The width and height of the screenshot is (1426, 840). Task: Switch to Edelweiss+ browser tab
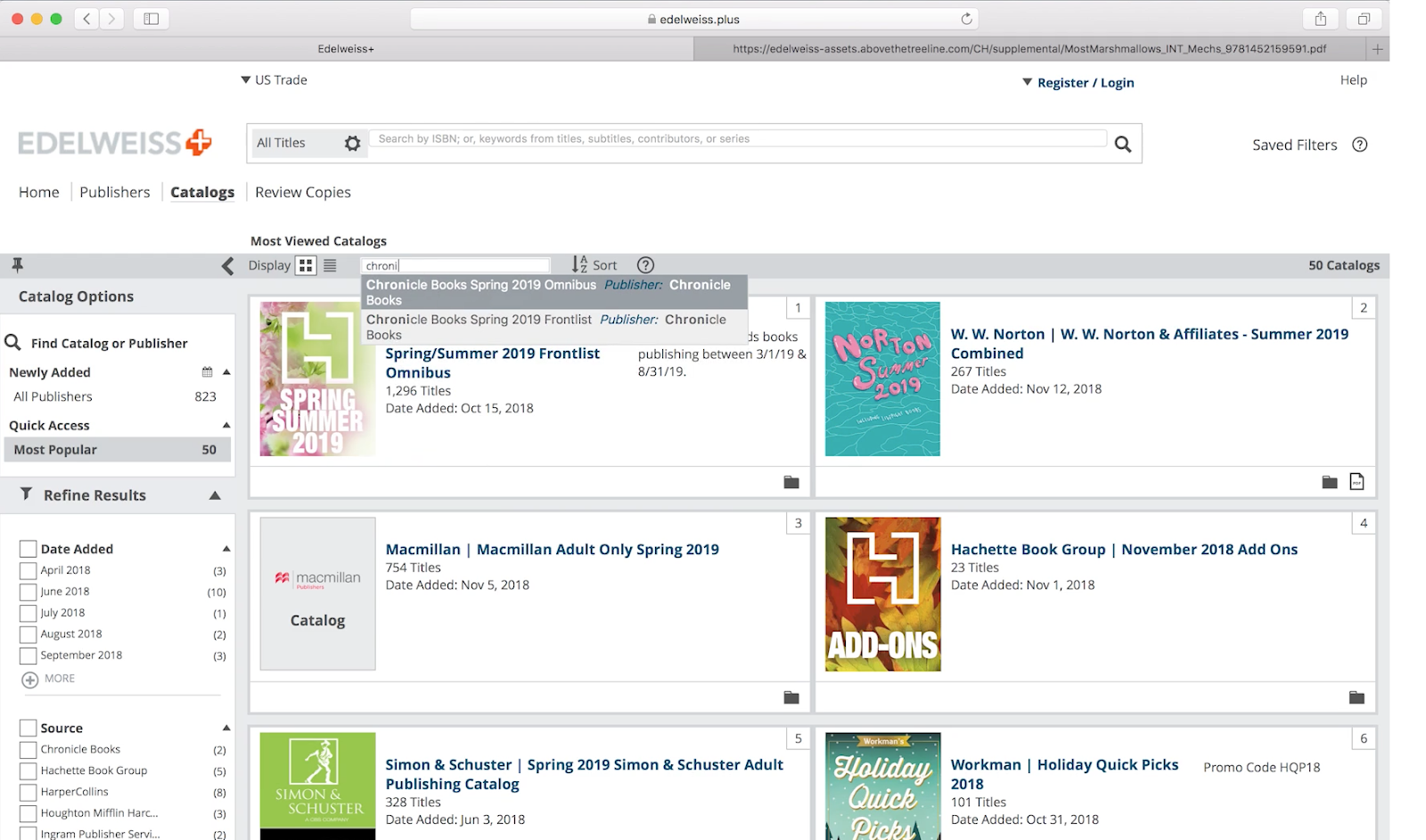point(346,49)
